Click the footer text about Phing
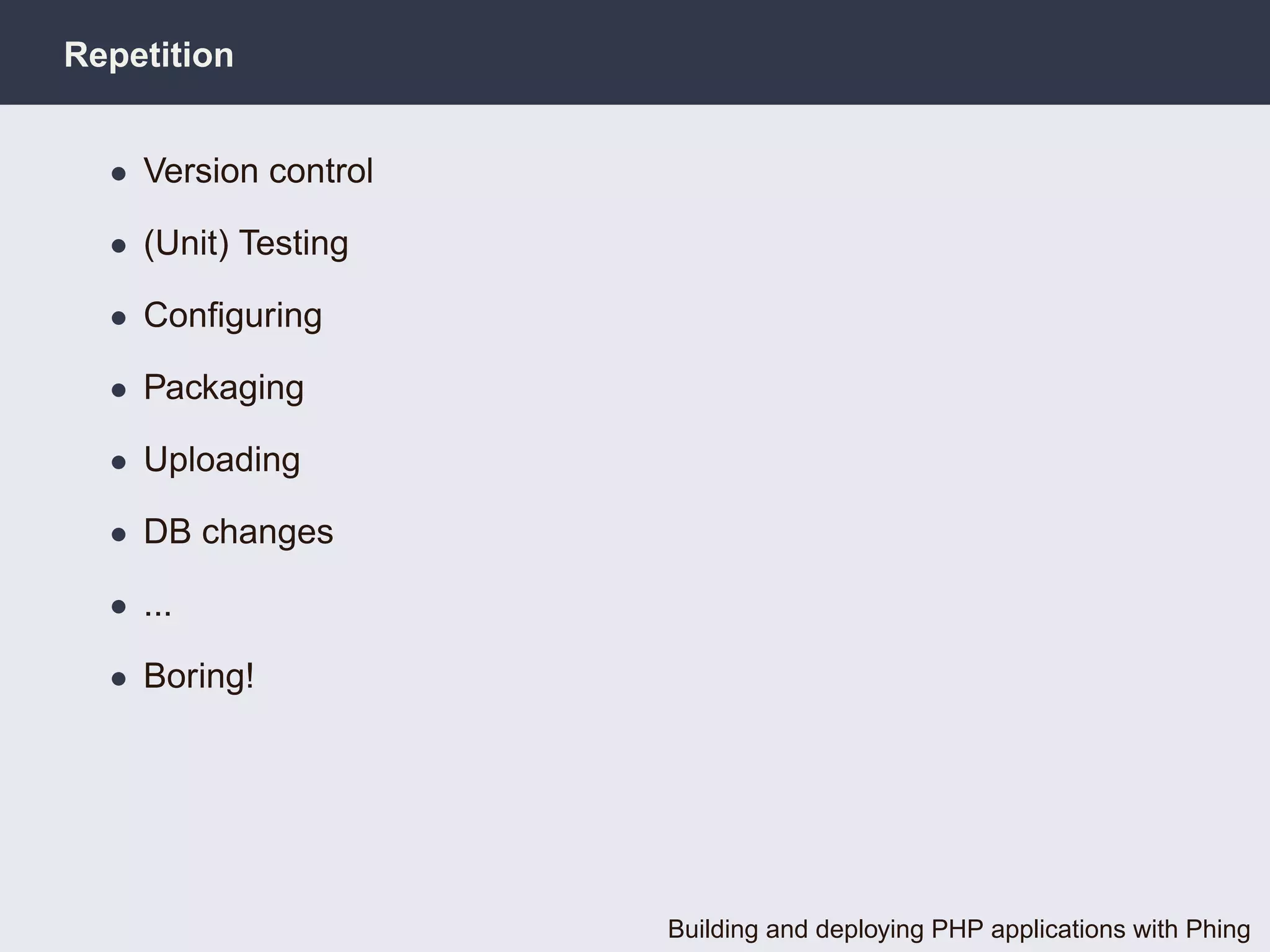Viewport: 1270px width, 952px height. pyautogui.click(x=958, y=930)
